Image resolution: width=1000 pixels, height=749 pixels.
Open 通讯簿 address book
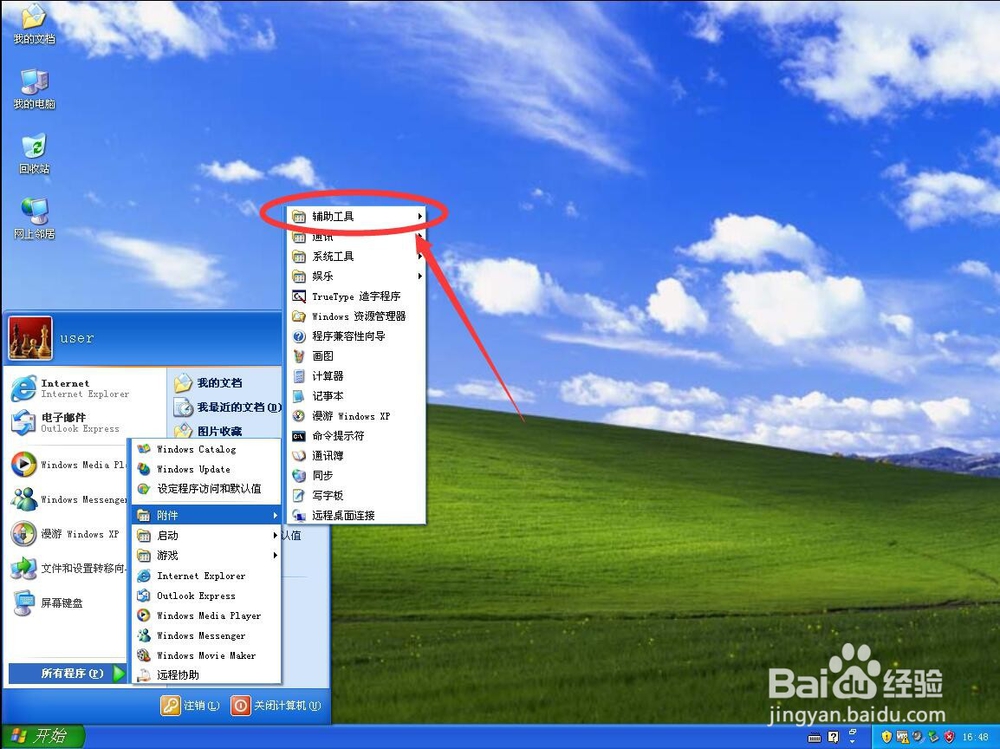(x=357, y=456)
